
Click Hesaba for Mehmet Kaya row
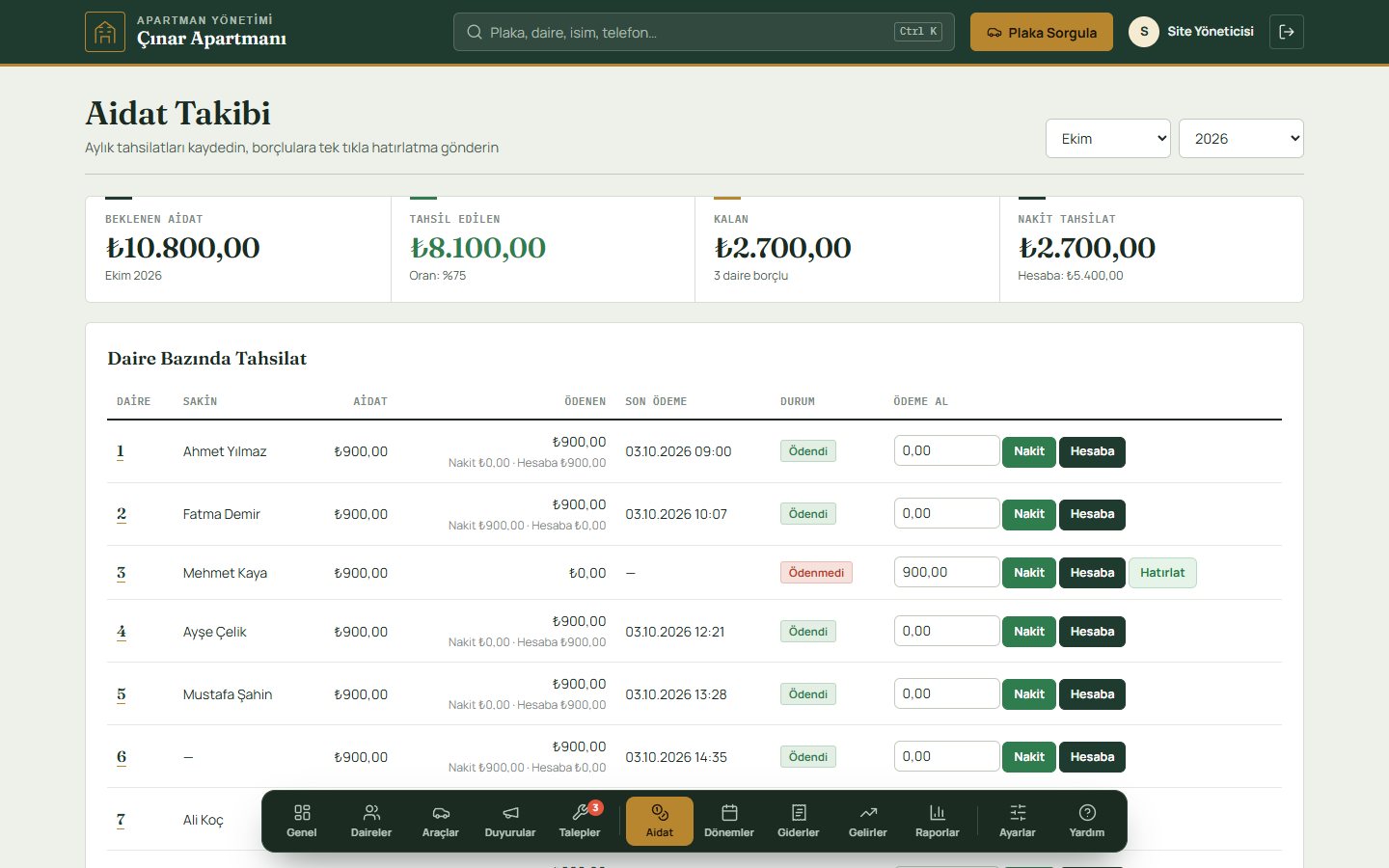click(1092, 573)
